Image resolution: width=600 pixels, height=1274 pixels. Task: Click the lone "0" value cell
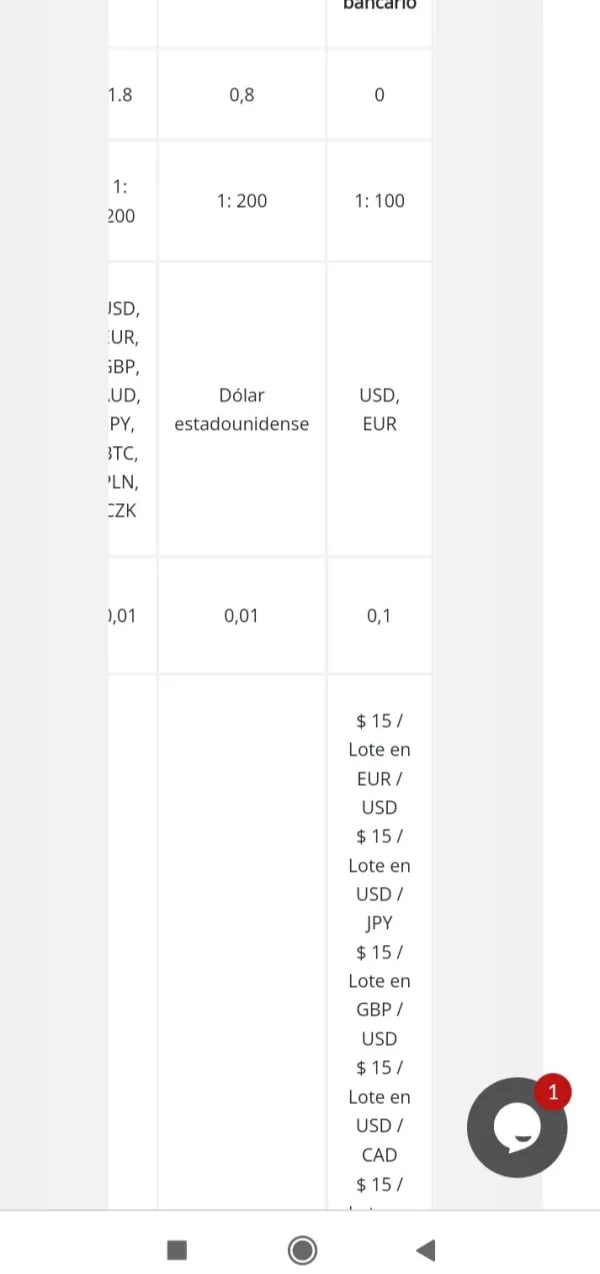pyautogui.click(x=379, y=95)
